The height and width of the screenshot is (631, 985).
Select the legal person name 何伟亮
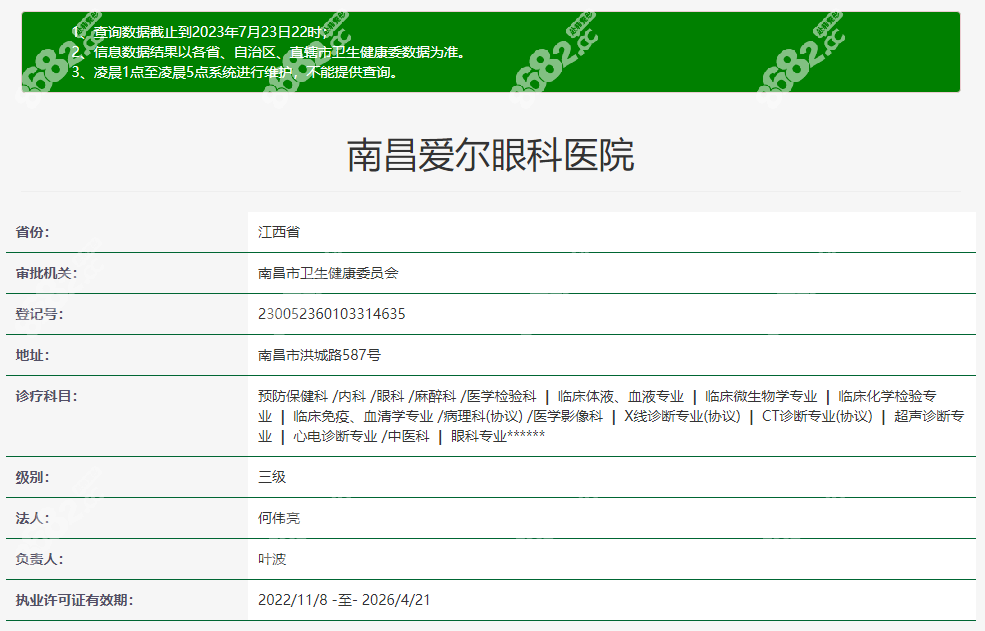coord(279,518)
